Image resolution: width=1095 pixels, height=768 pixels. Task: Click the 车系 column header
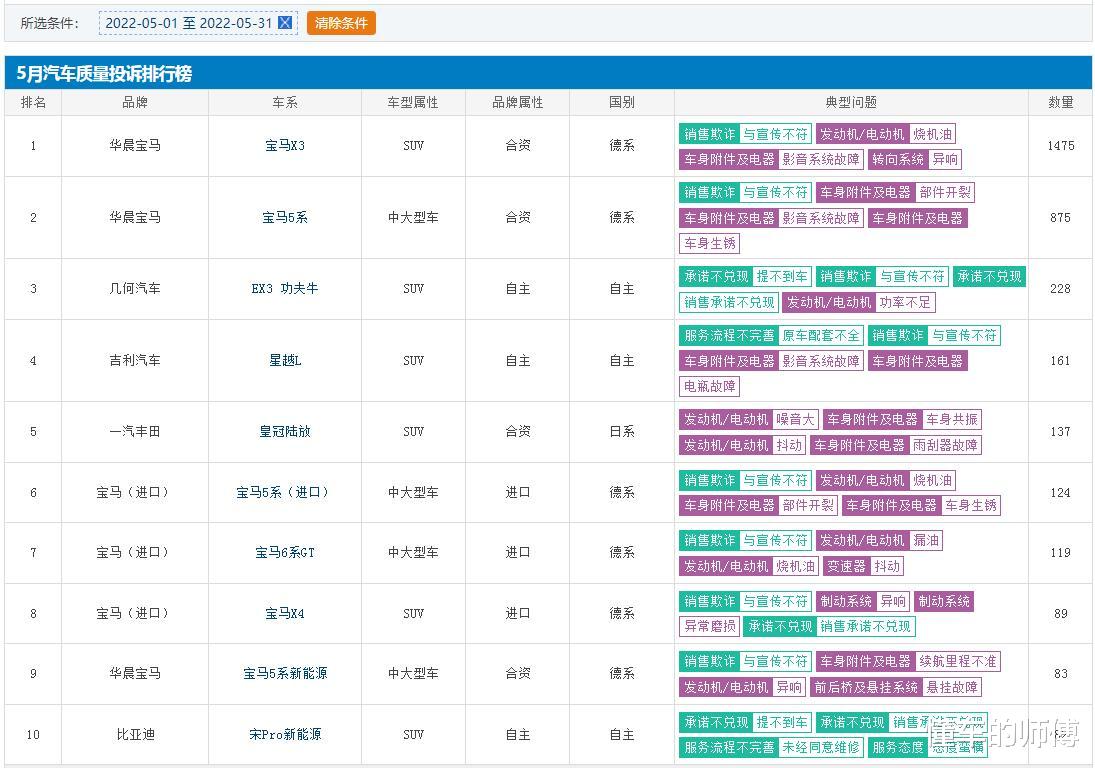click(285, 102)
